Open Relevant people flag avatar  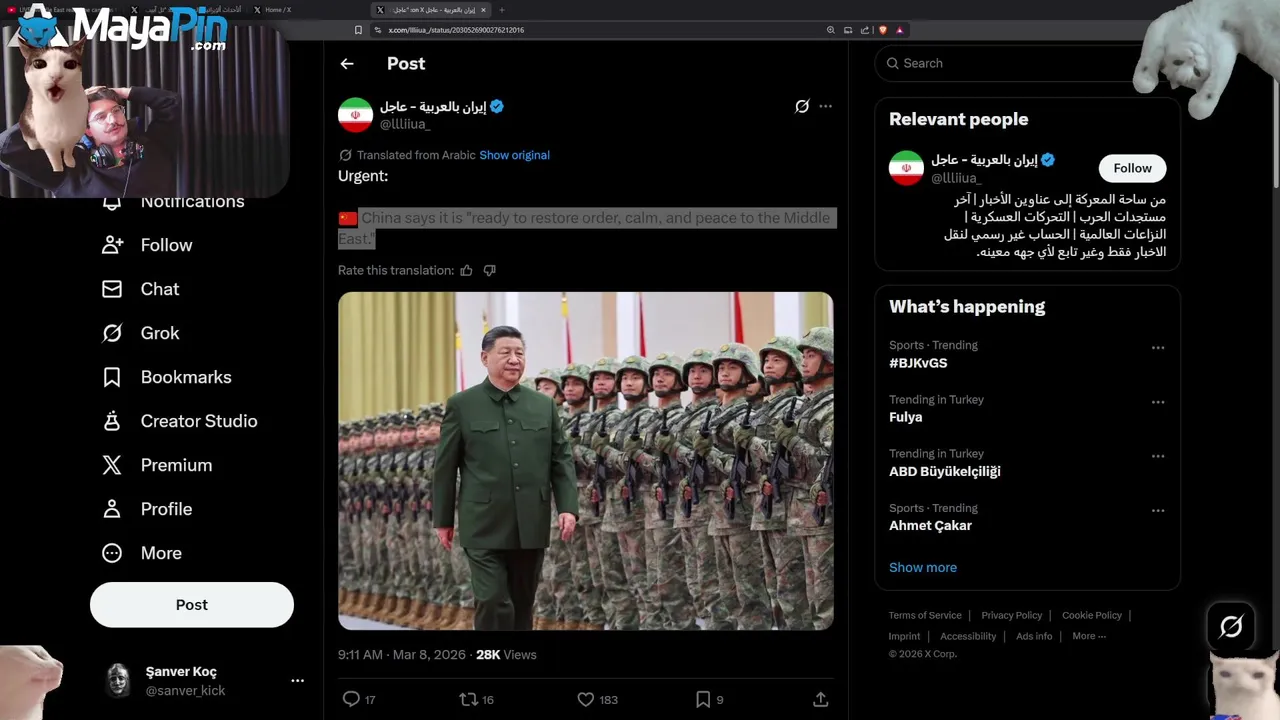(906, 168)
